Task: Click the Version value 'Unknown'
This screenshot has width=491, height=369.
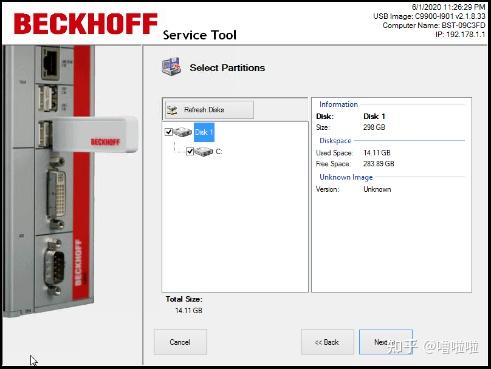Action: pyautogui.click(x=377, y=189)
